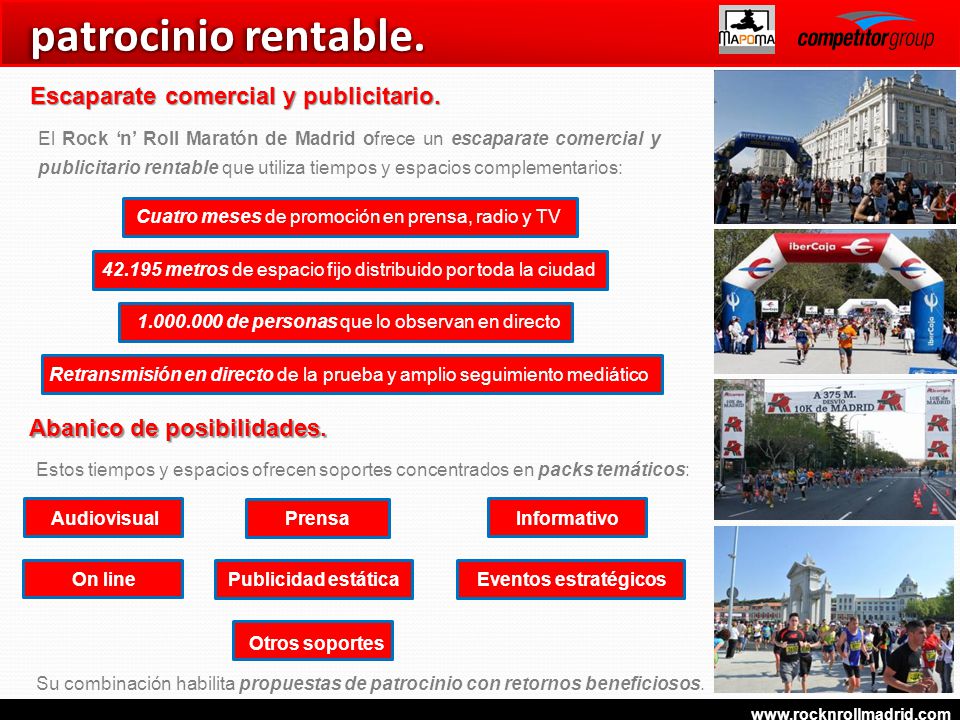Click the 42.195 metros box
Viewport: 960px width, 720px height.
[350, 270]
